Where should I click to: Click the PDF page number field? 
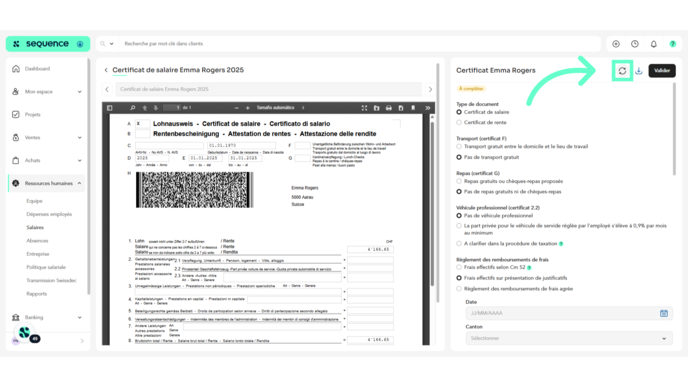(172, 108)
